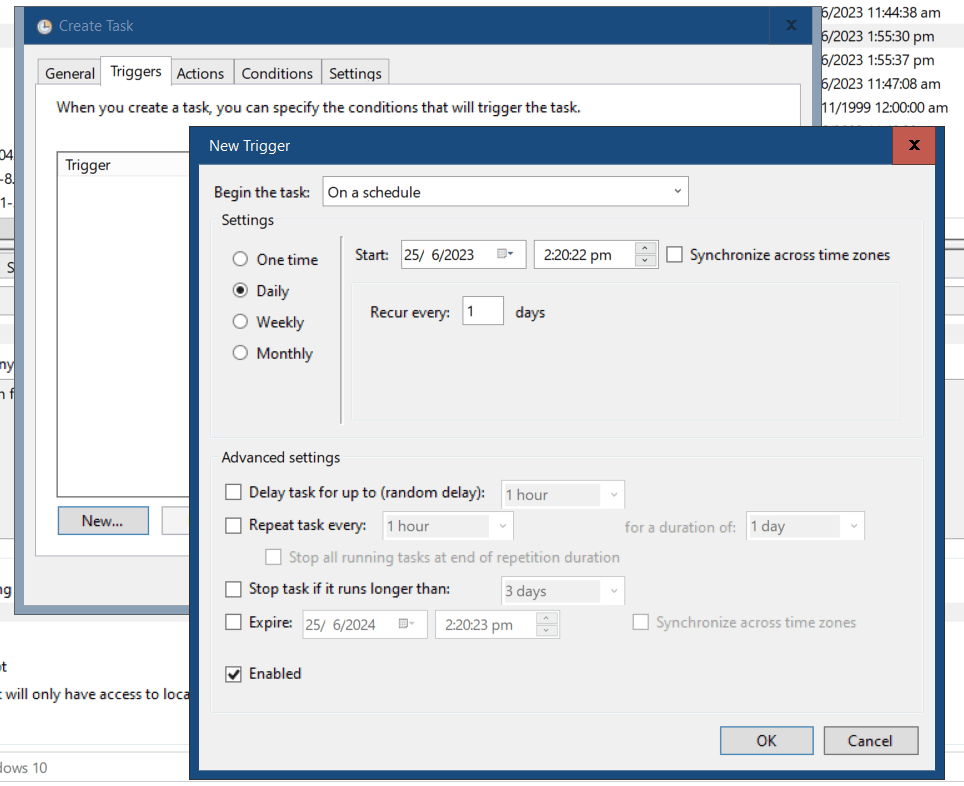Select the One time schedule option
The height and width of the screenshot is (786, 964).
[240, 259]
